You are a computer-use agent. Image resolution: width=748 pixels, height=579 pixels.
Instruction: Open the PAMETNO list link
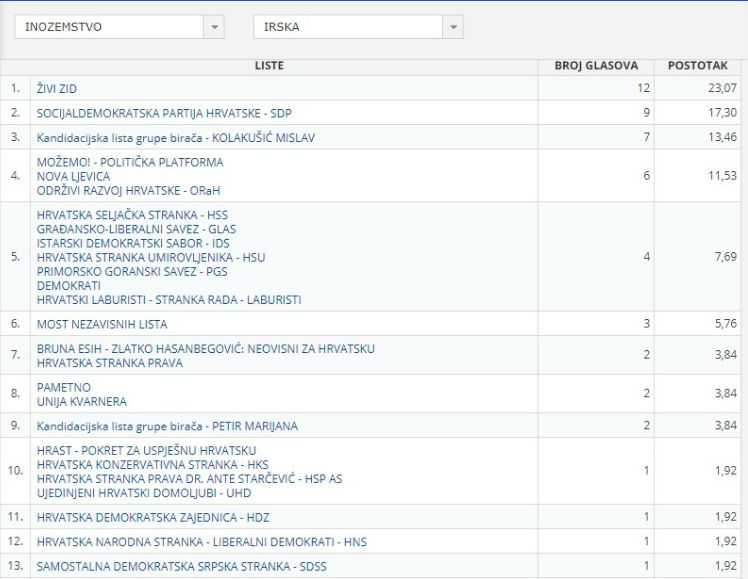pyautogui.click(x=63, y=387)
